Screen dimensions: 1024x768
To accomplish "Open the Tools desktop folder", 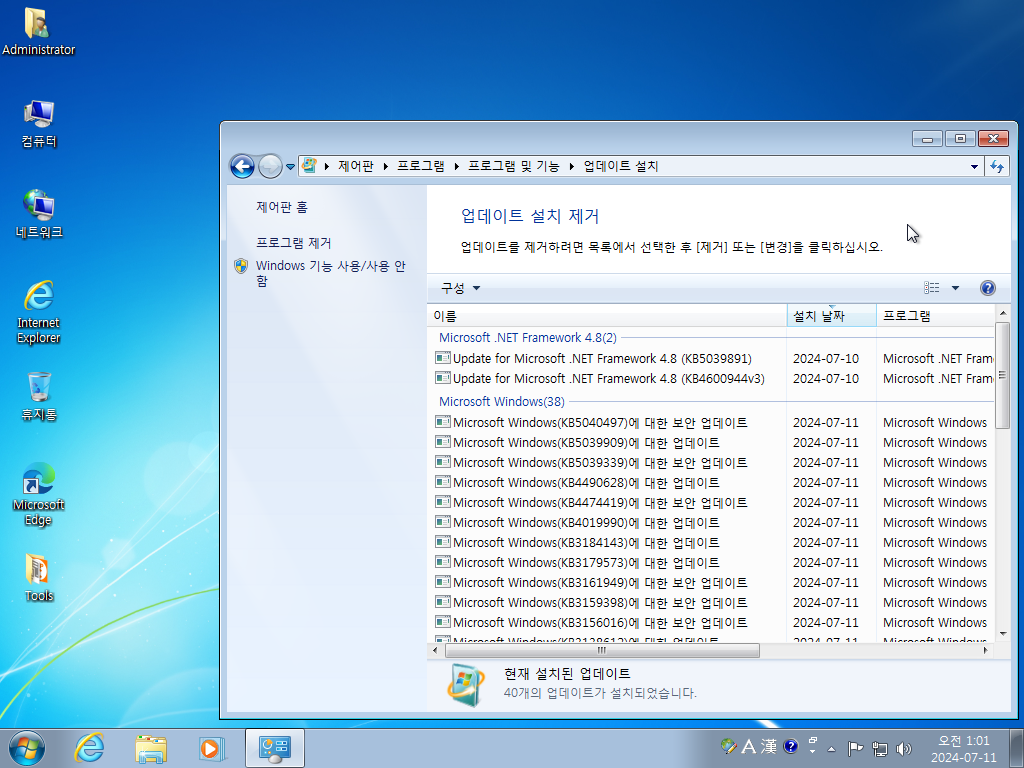I will [x=39, y=577].
